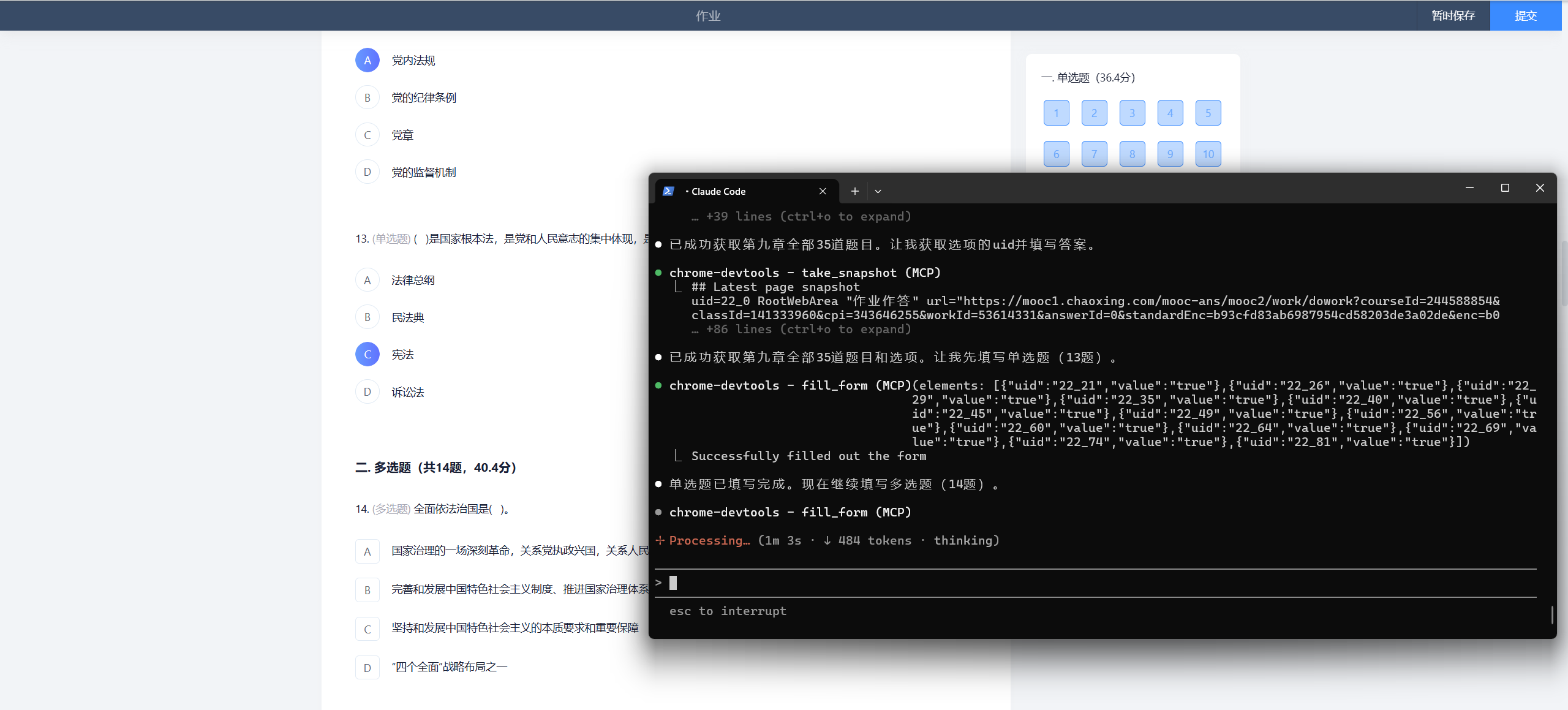Jump to question 4 in navigator
Image resolution: width=1568 pixels, height=710 pixels.
coord(1170,113)
